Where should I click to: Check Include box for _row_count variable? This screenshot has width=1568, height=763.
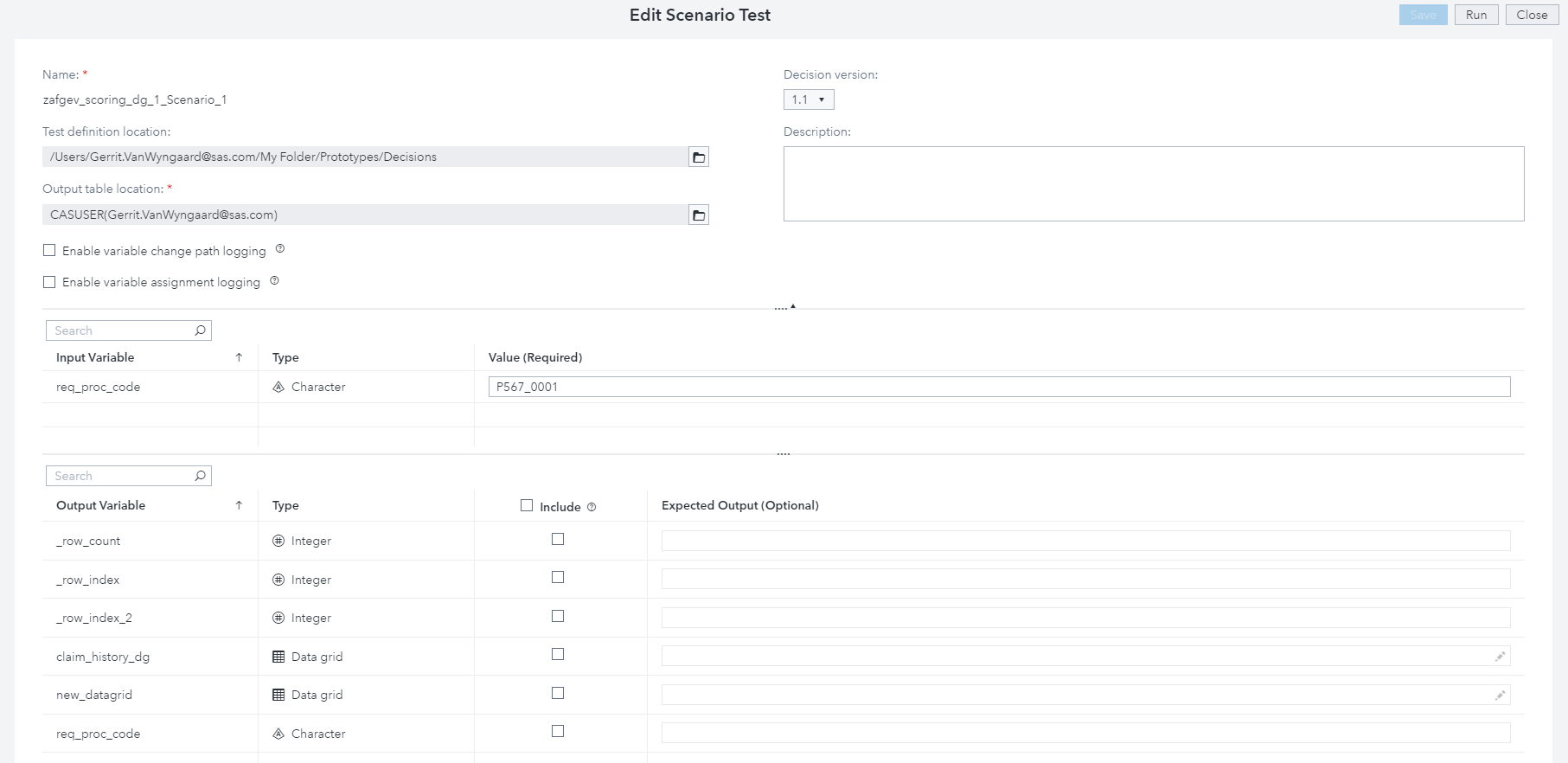tap(558, 539)
